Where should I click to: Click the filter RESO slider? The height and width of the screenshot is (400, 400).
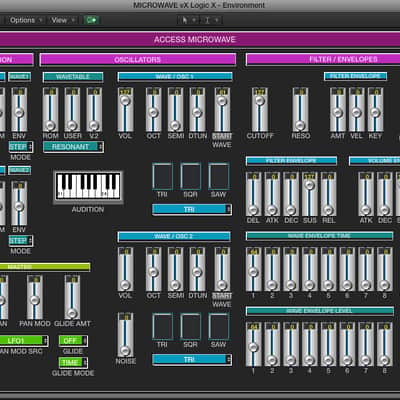click(x=301, y=110)
